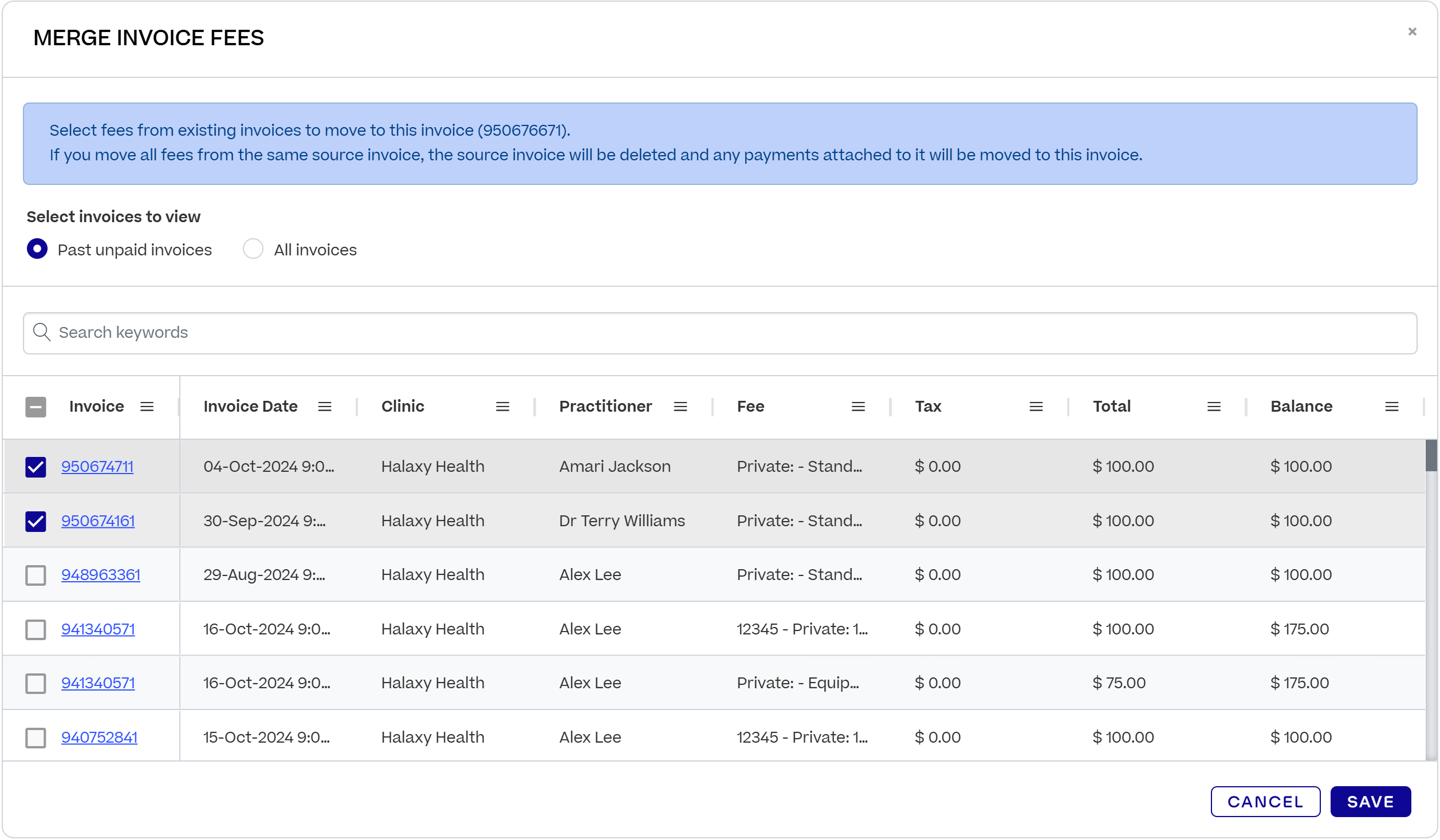Open the Total column menu icon

click(1213, 407)
